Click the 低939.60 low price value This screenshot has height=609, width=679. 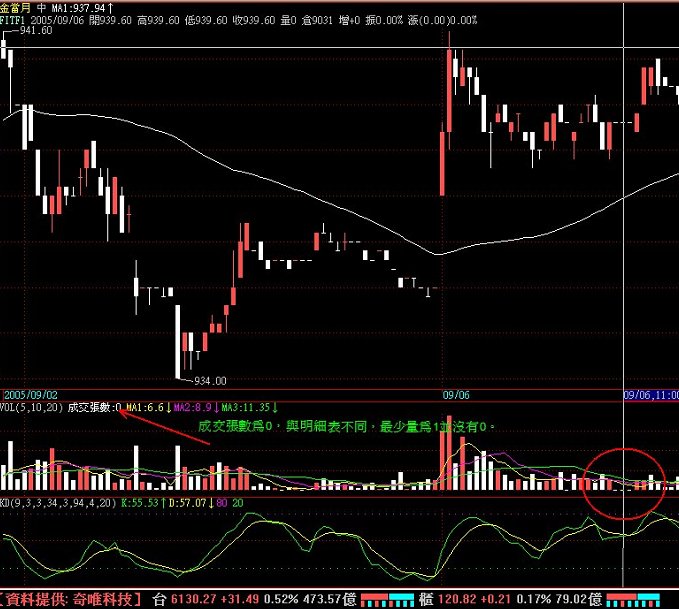point(206,20)
